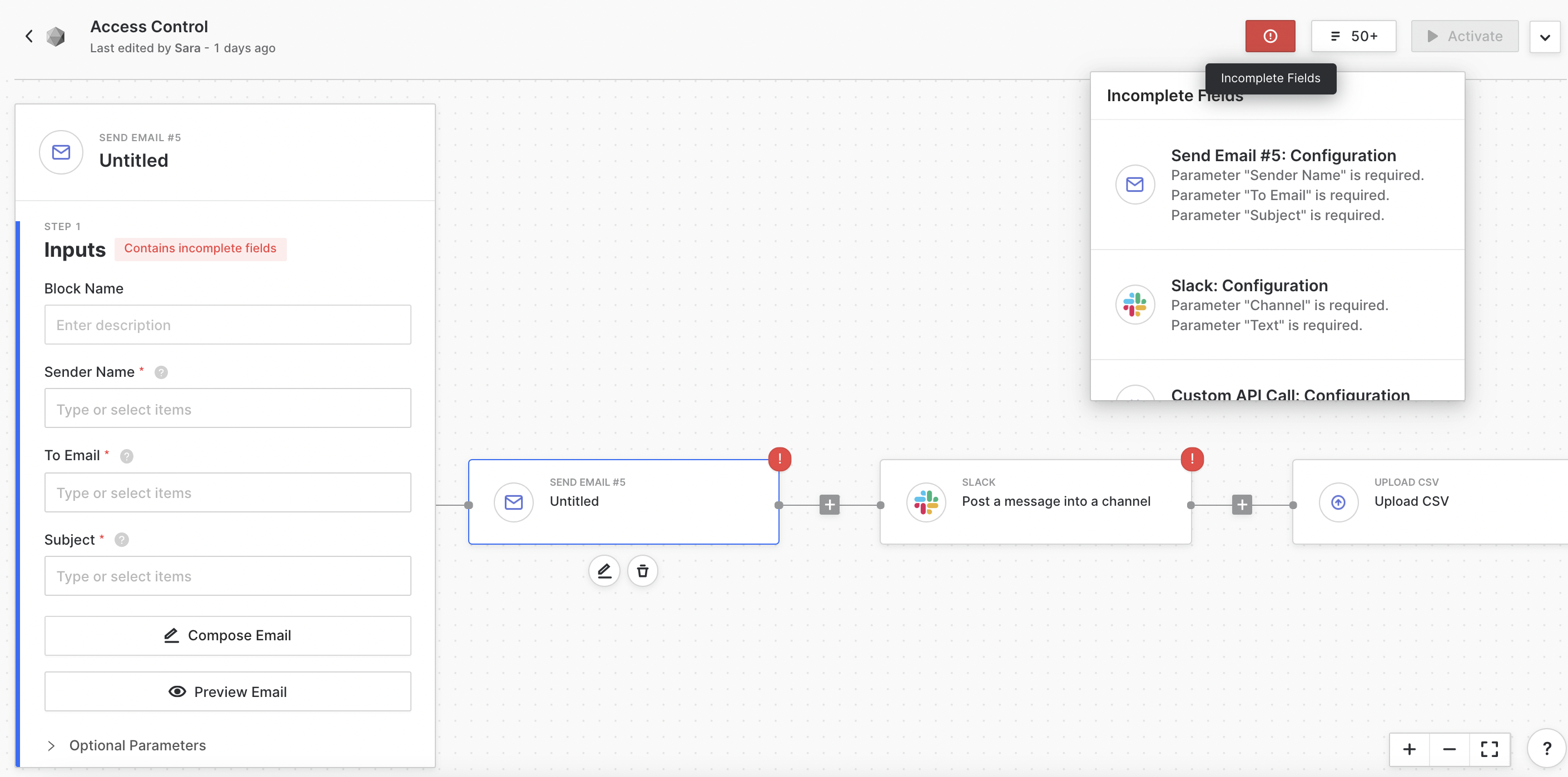Zoom in the canvas with plus button
The width and height of the screenshot is (1568, 777).
[1409, 749]
